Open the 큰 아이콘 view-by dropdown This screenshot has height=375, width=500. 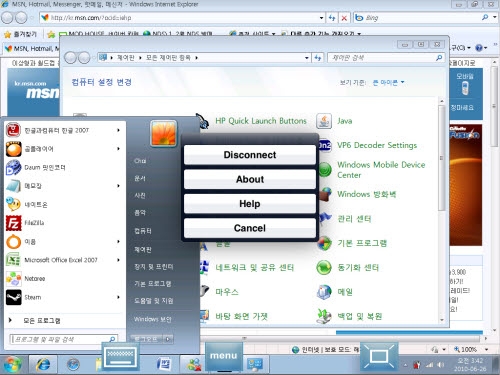tap(388, 82)
